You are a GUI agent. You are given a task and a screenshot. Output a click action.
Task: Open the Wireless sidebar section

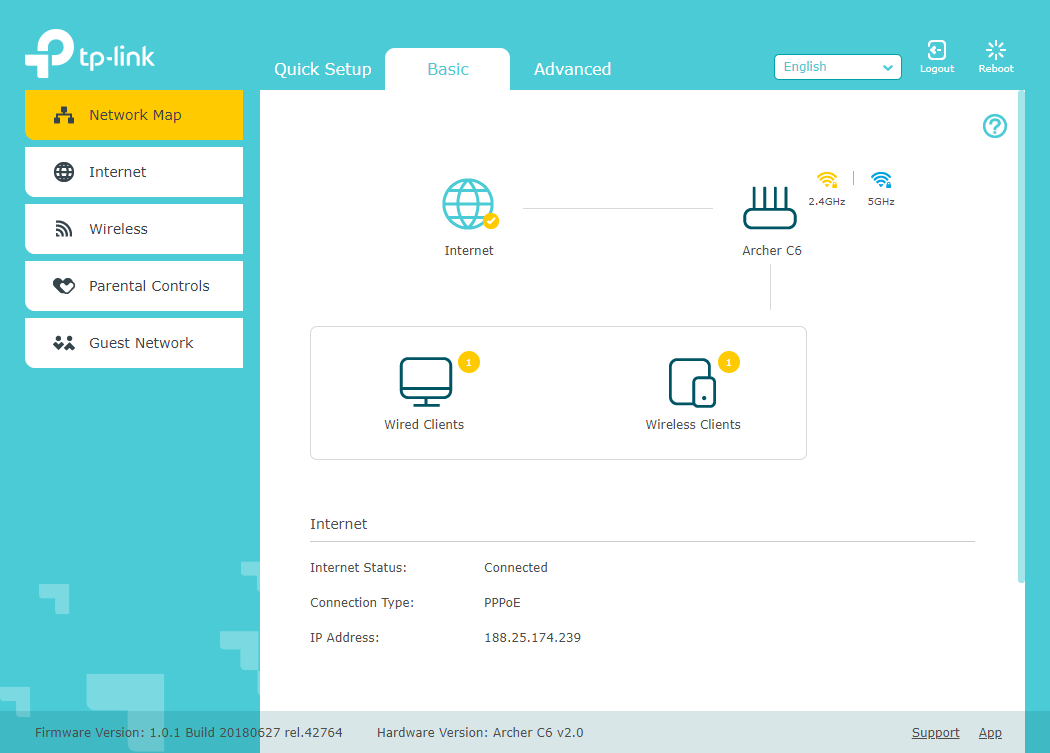point(134,229)
